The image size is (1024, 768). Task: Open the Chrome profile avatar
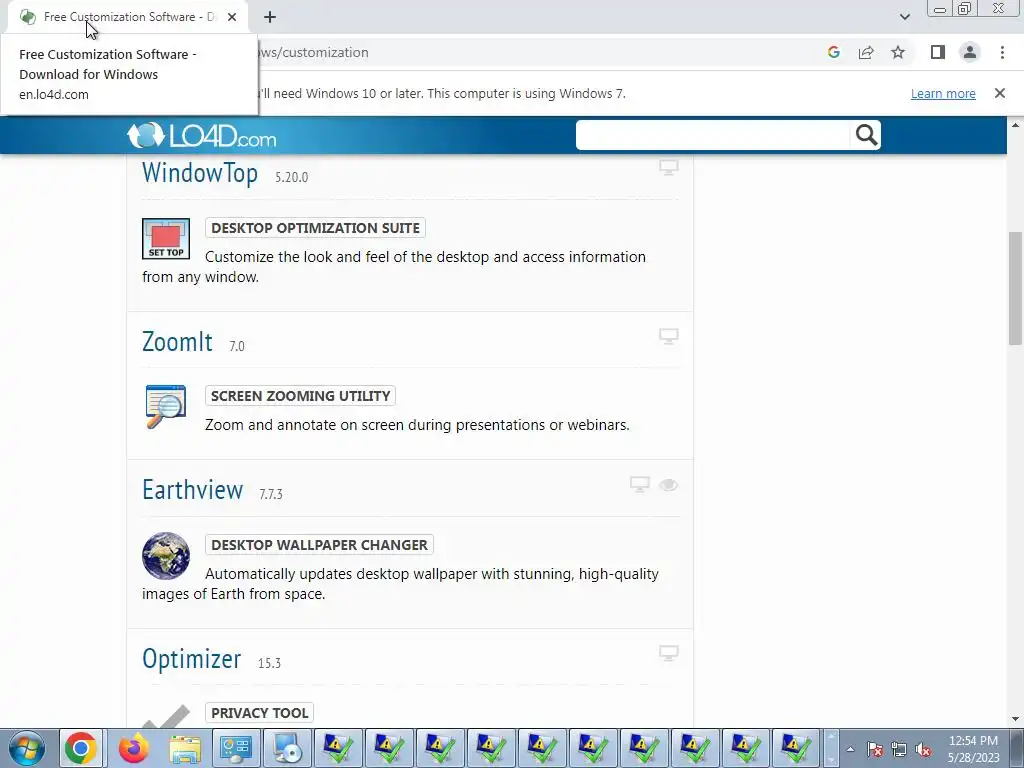pyautogui.click(x=970, y=52)
